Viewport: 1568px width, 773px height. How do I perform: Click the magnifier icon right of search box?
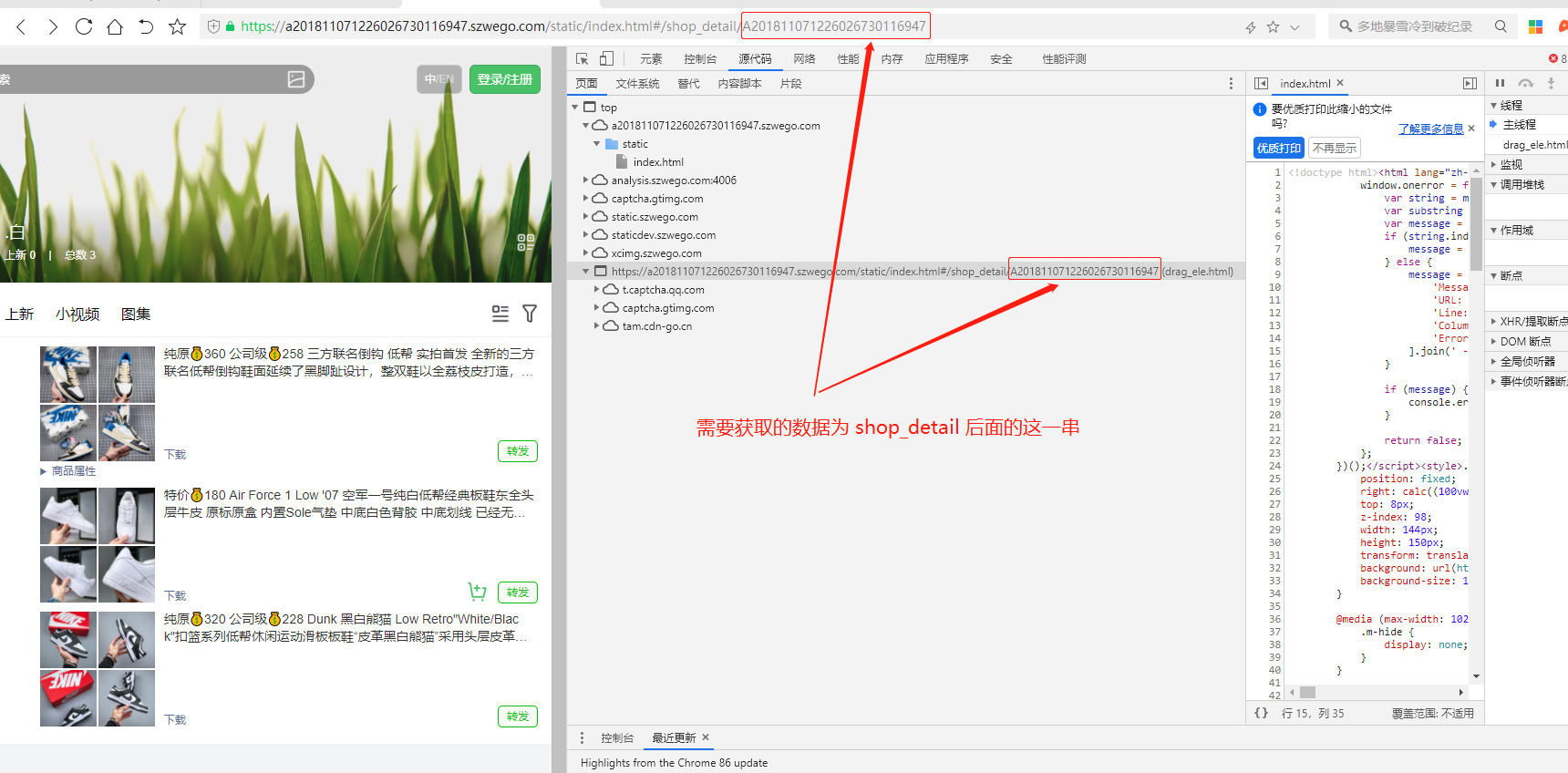point(1501,26)
